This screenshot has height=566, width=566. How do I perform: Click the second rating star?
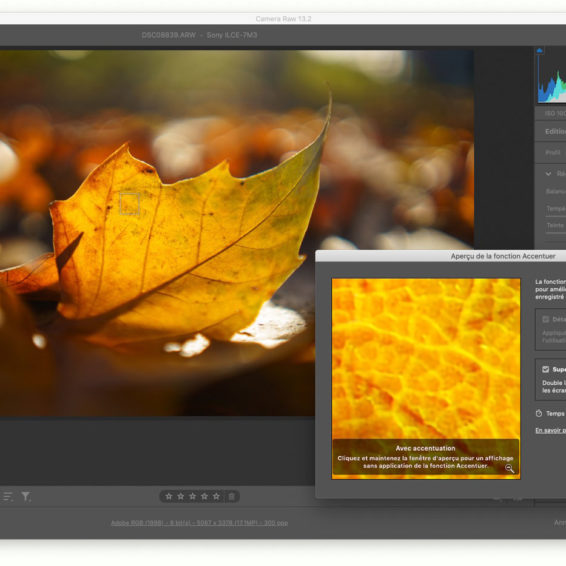pyautogui.click(x=180, y=496)
